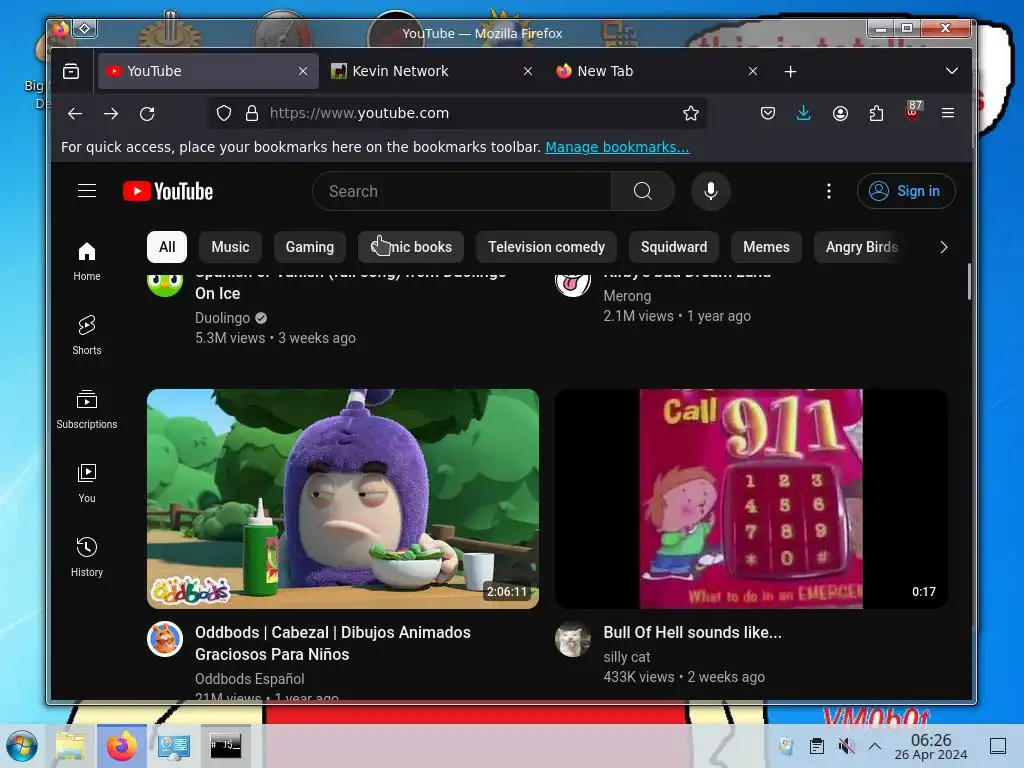Image resolution: width=1024 pixels, height=768 pixels.
Task: Show more filter chips with right chevron
Action: (943, 247)
